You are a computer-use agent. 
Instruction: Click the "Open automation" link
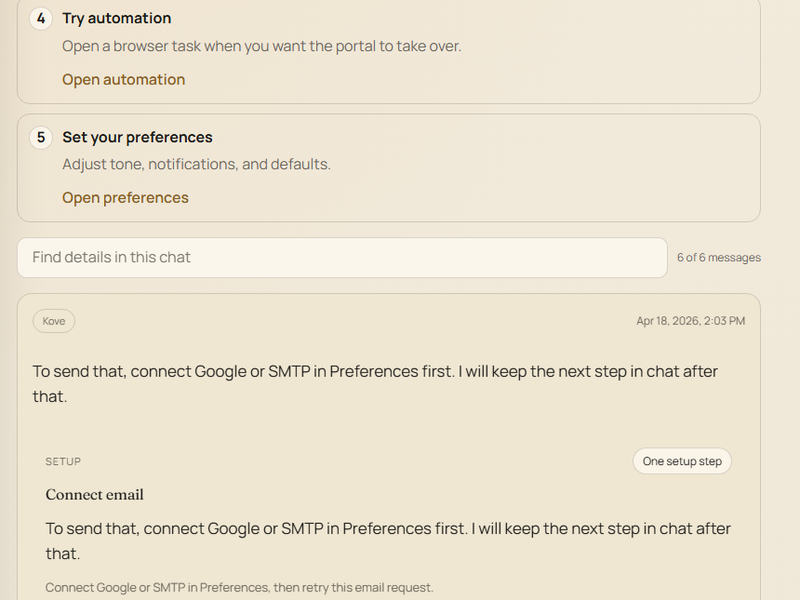[x=123, y=80]
